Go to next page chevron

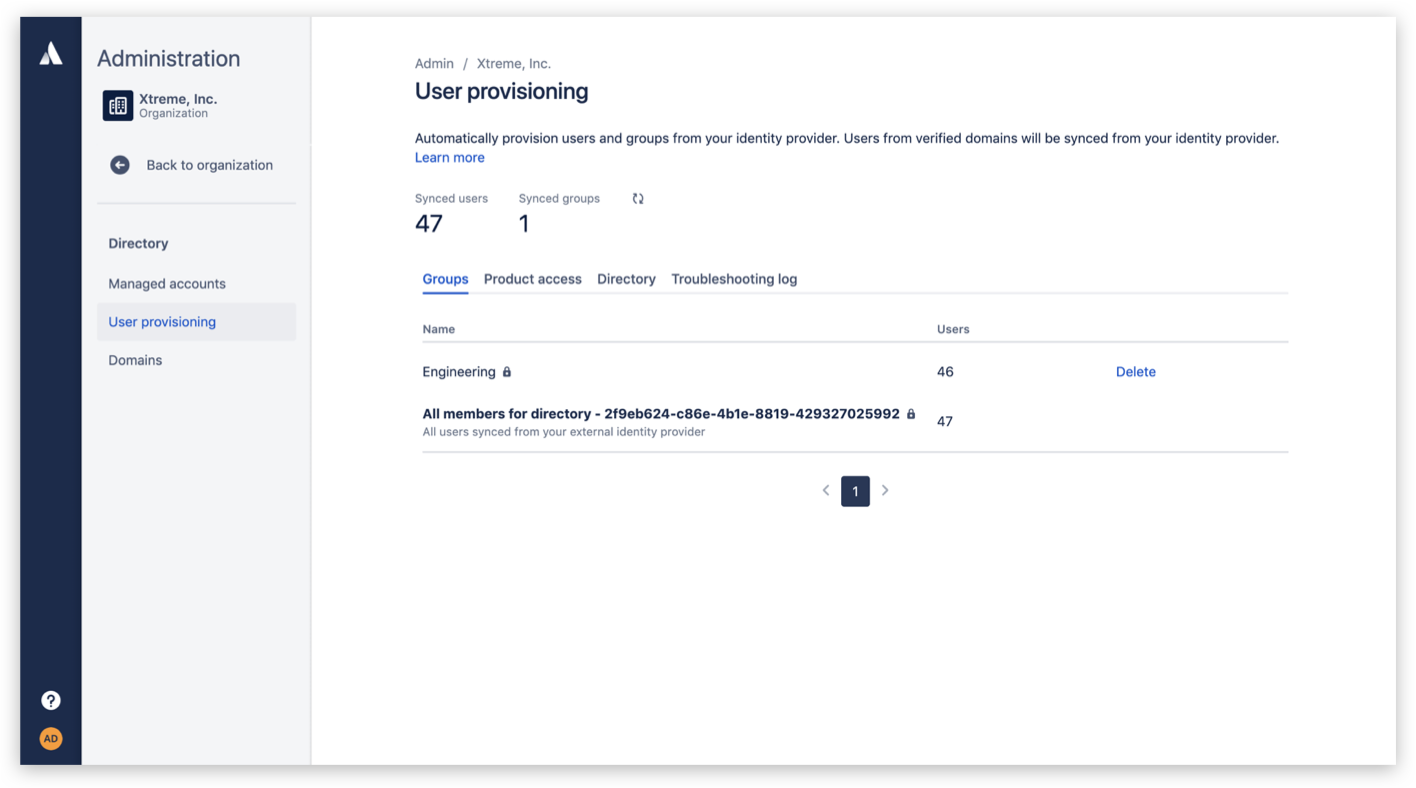point(885,491)
